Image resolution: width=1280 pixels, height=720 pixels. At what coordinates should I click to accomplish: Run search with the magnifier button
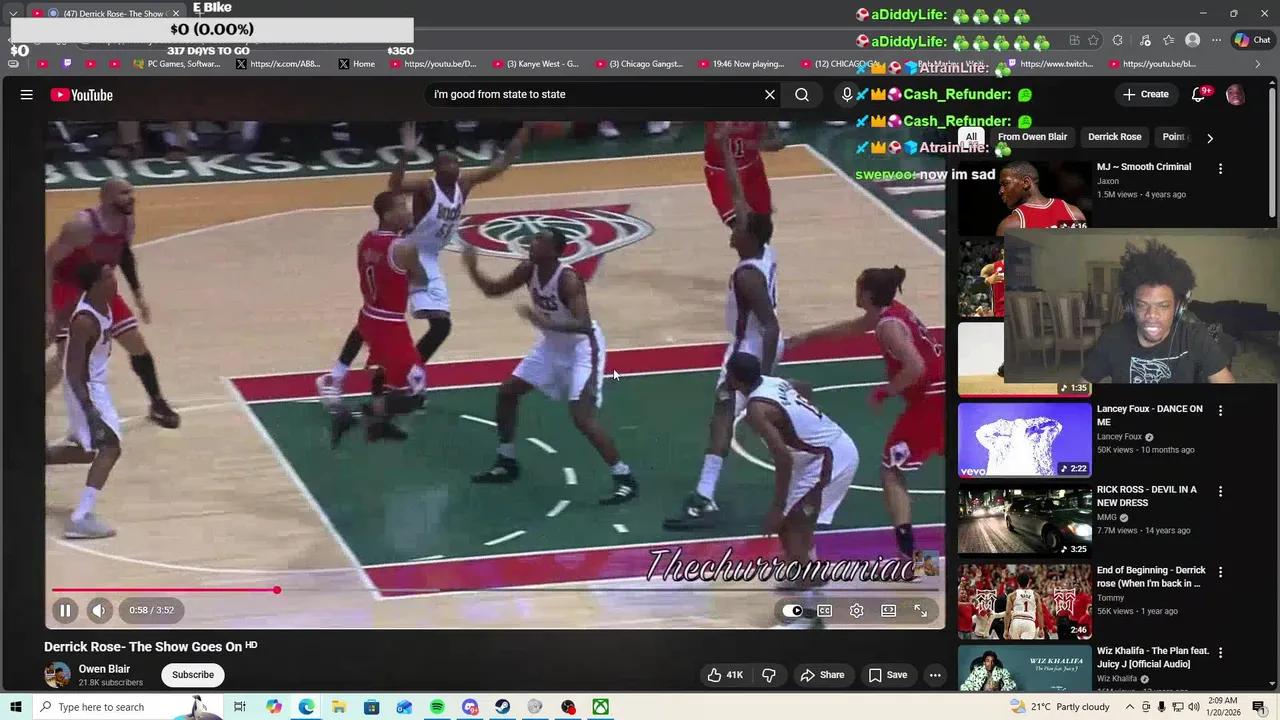(x=802, y=94)
